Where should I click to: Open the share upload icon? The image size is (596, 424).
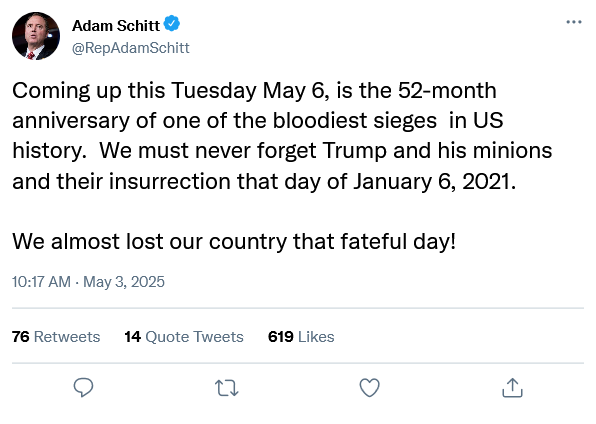click(x=512, y=387)
